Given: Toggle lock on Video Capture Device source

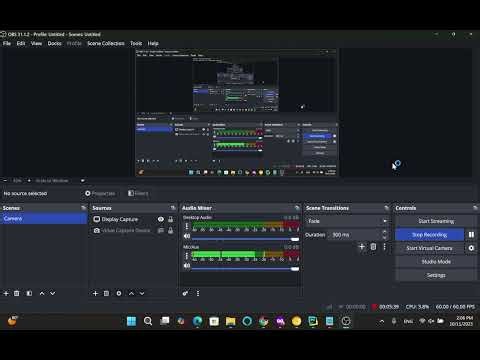Looking at the screenshot, I should 171,230.
